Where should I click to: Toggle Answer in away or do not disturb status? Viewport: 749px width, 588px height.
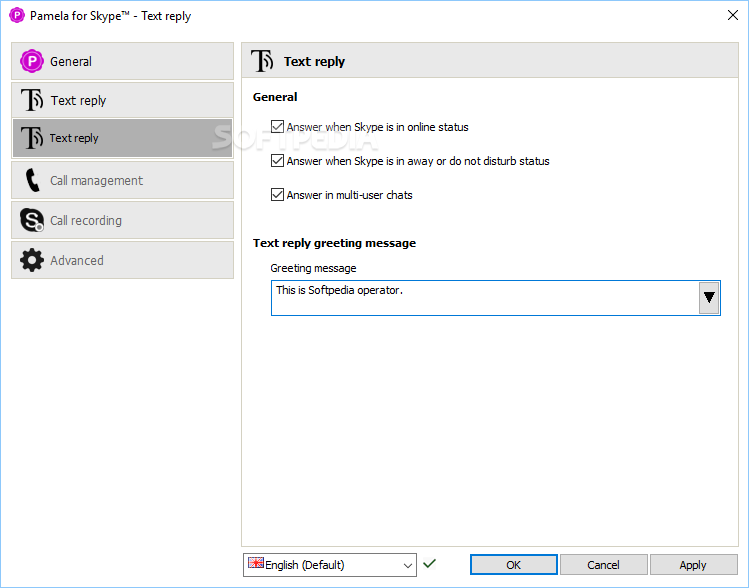click(x=277, y=160)
